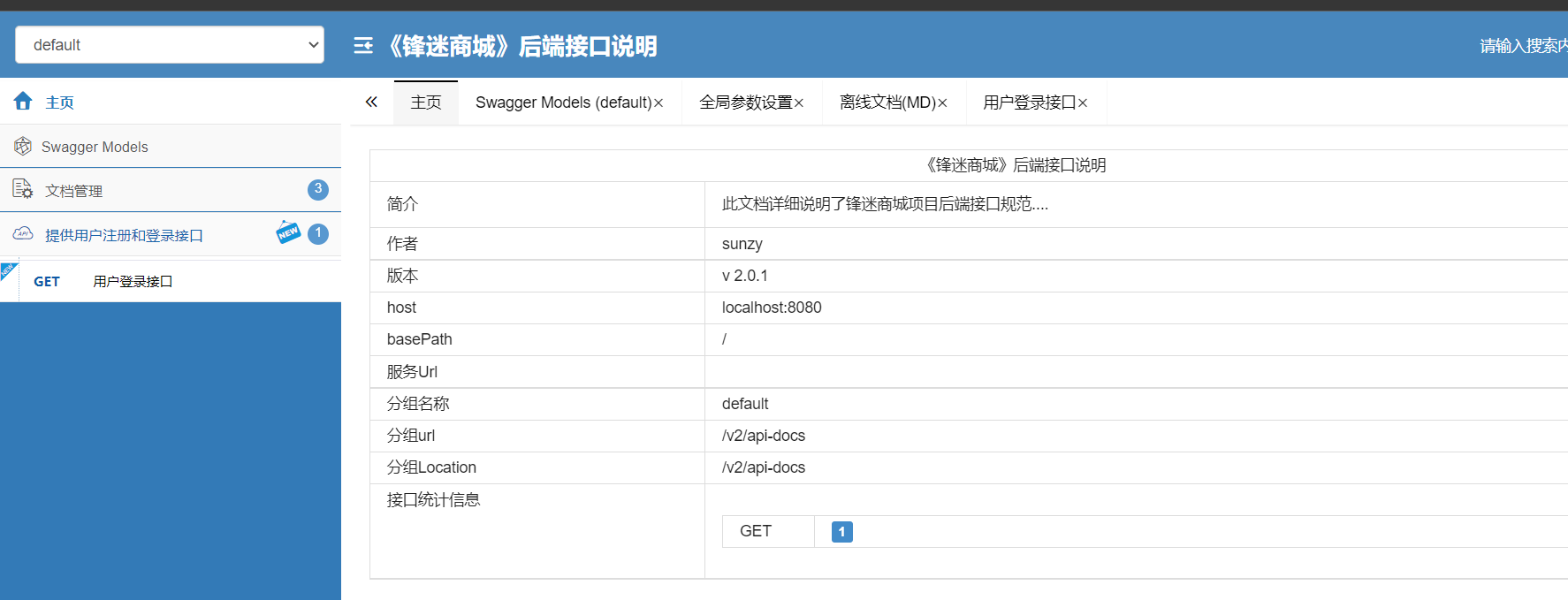
Task: Close the 用户登录接口 tab
Action: [1083, 103]
